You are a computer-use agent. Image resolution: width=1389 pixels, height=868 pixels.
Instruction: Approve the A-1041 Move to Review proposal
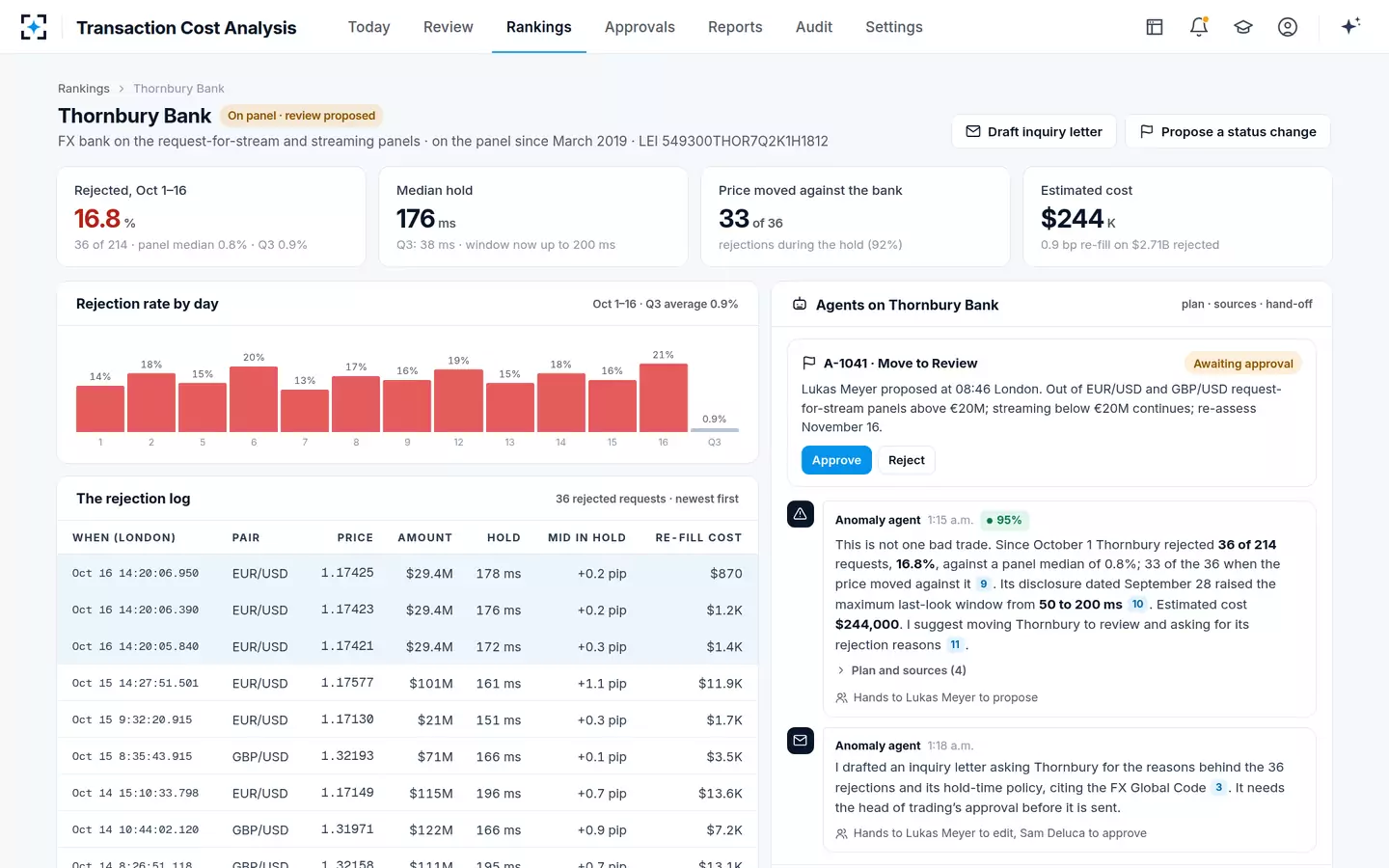point(836,460)
